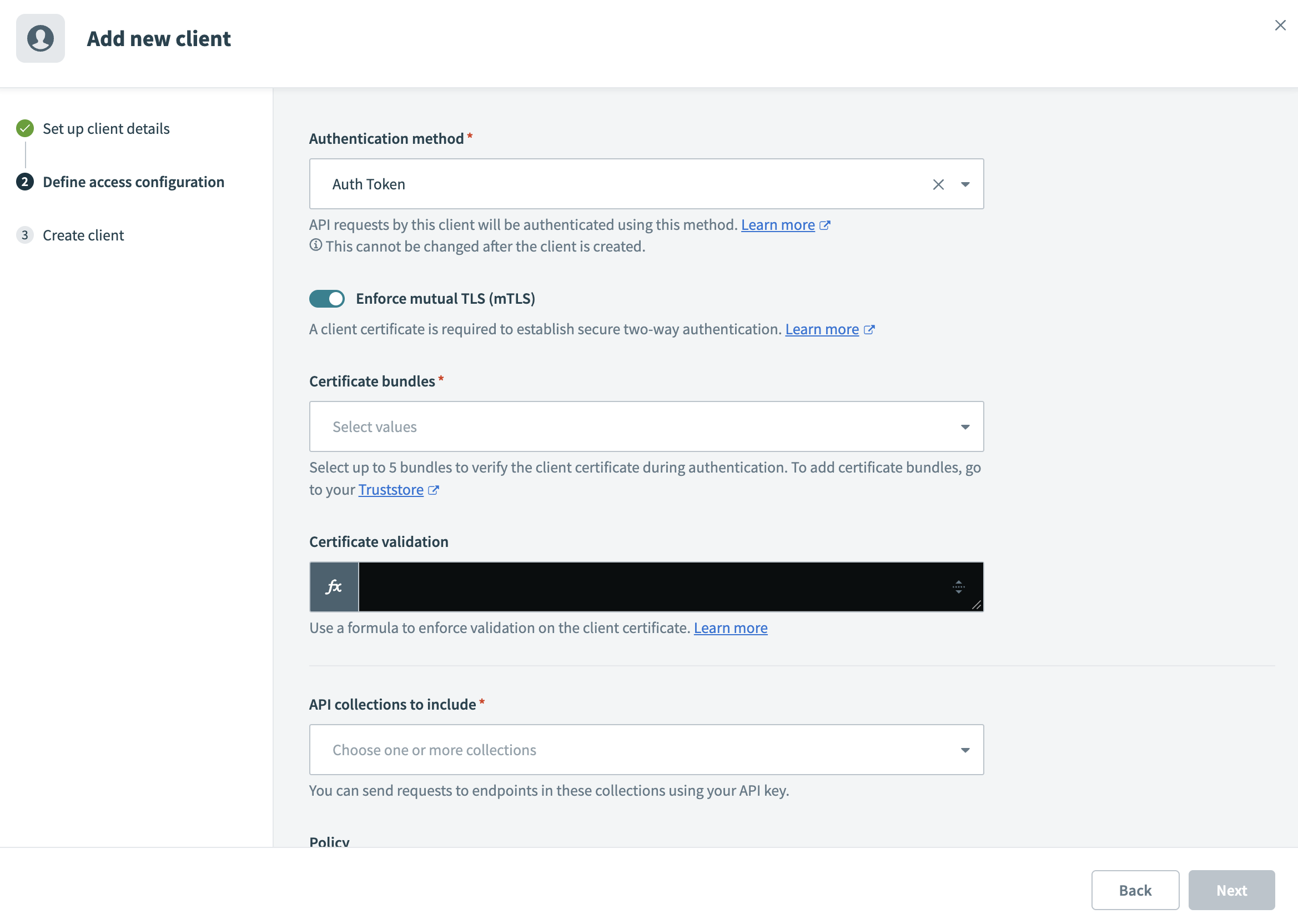The height and width of the screenshot is (924, 1298).
Task: Click the info icon beside cannot be changed
Action: pos(316,245)
